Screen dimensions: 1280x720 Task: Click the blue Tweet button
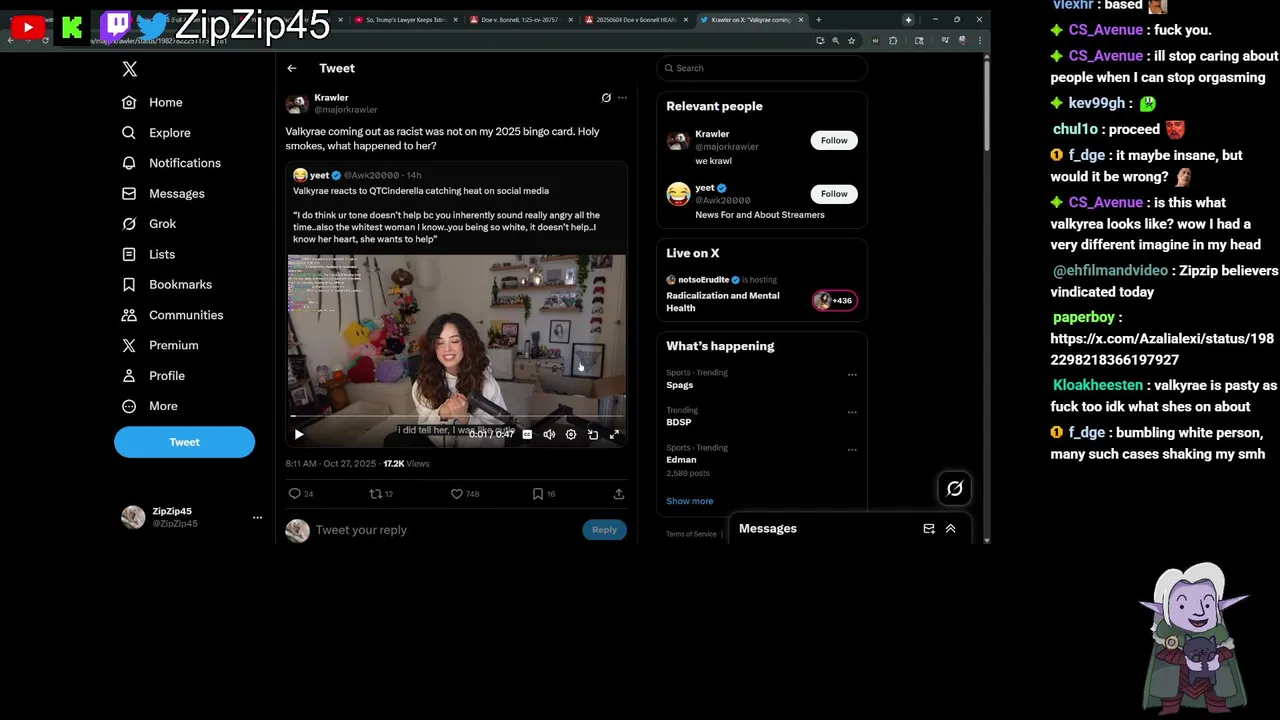pyautogui.click(x=184, y=442)
